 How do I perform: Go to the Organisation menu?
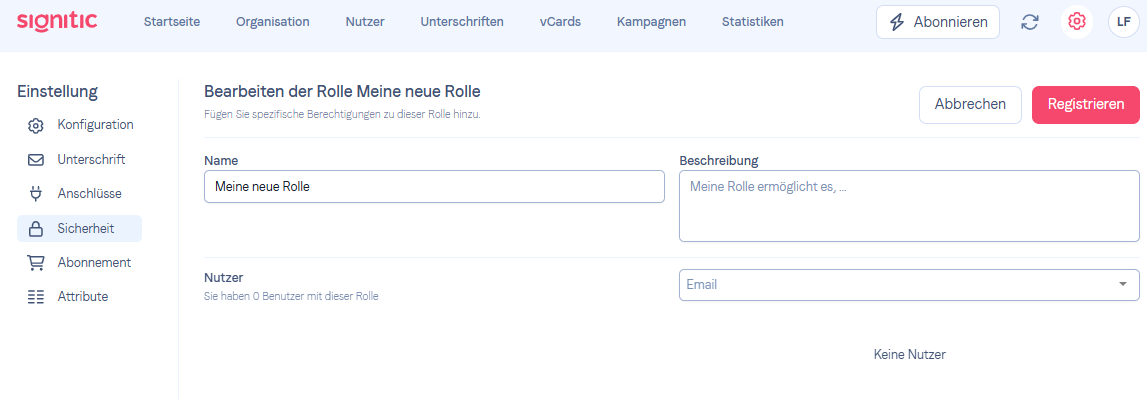point(273,22)
